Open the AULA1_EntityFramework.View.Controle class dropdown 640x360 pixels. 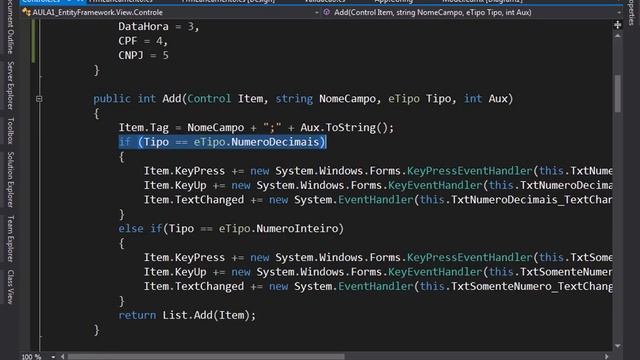pyautogui.click(x=316, y=13)
